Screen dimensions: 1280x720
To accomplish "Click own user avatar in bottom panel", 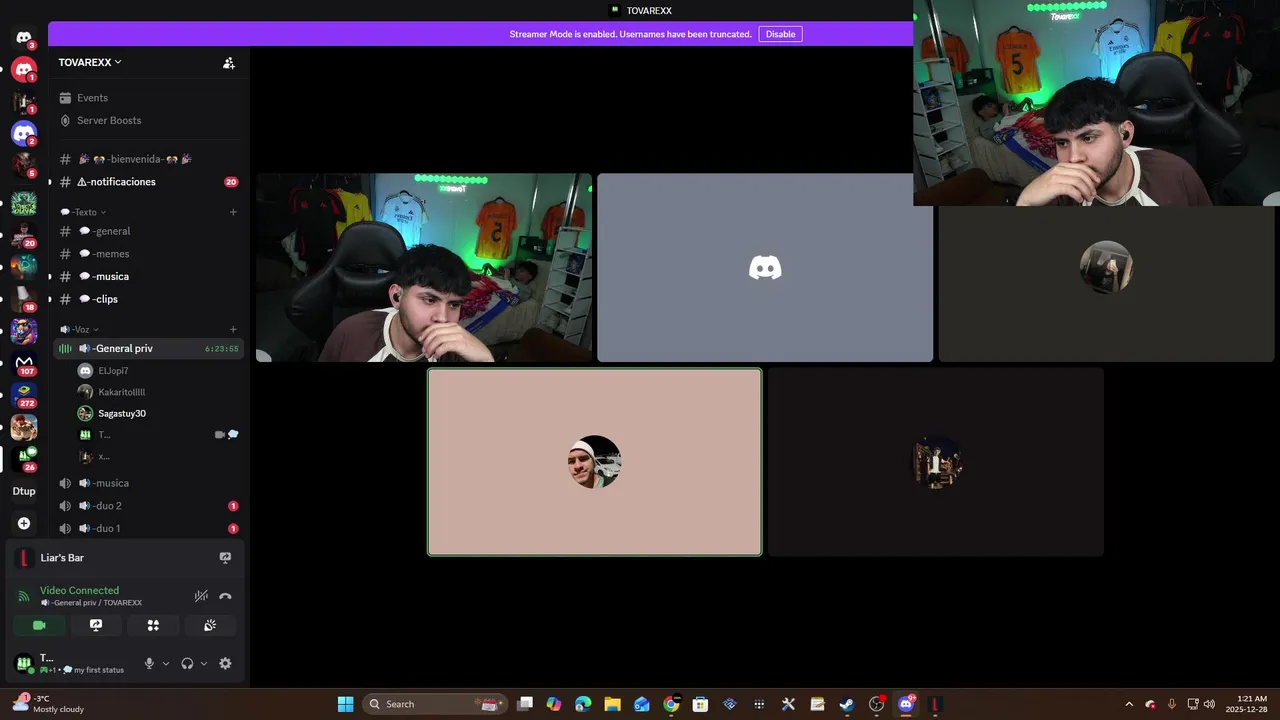I will pyautogui.click(x=24, y=663).
